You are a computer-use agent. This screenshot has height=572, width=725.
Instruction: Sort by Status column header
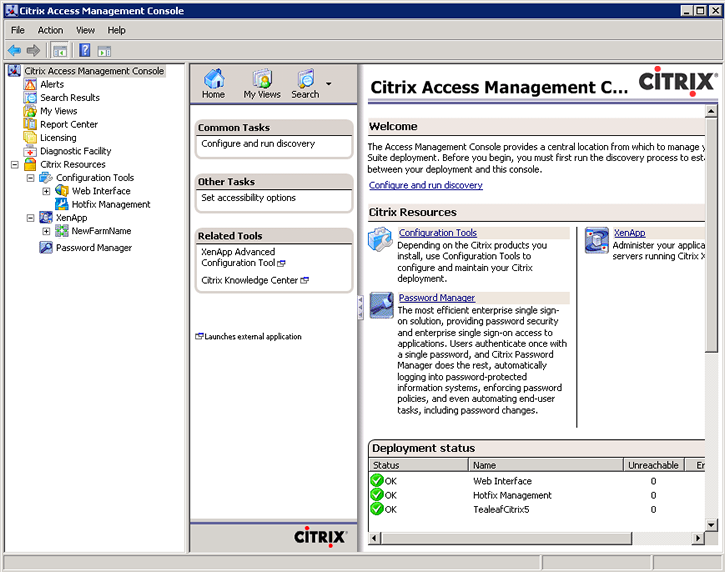coord(418,465)
